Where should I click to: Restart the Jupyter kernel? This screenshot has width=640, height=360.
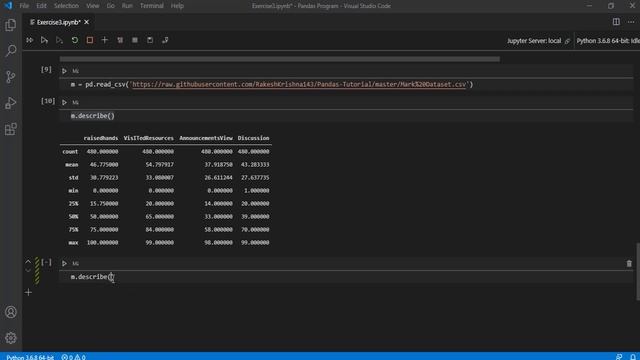pos(75,40)
